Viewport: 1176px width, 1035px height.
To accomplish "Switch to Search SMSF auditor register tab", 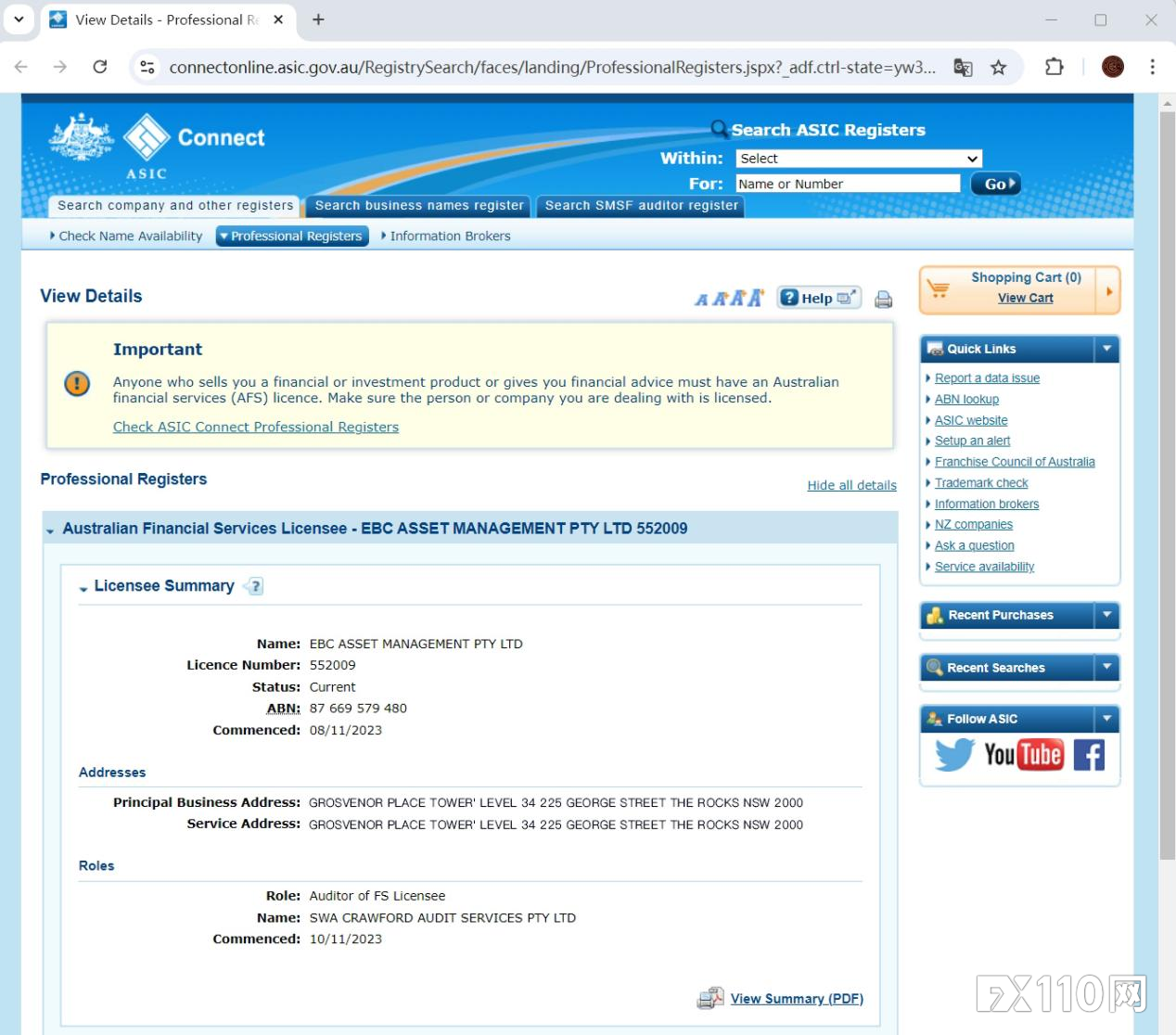I will (x=642, y=206).
